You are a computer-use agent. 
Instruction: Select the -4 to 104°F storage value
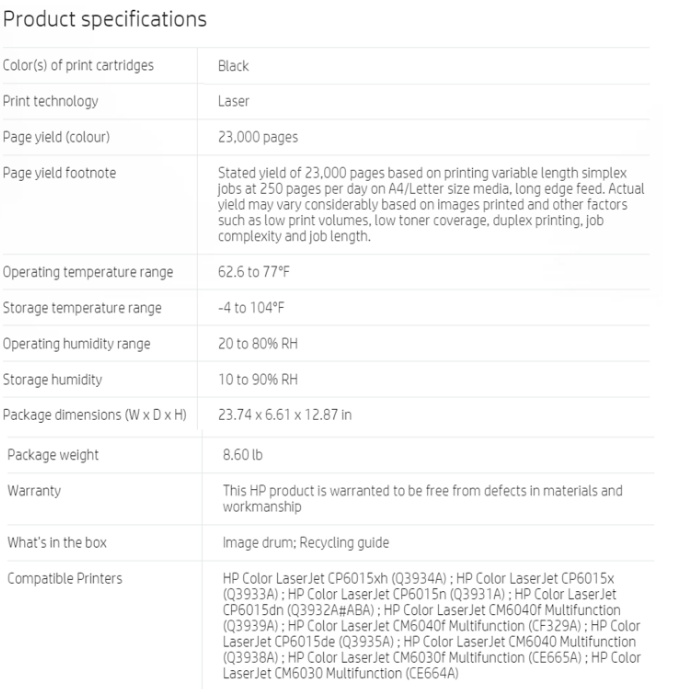[251, 308]
